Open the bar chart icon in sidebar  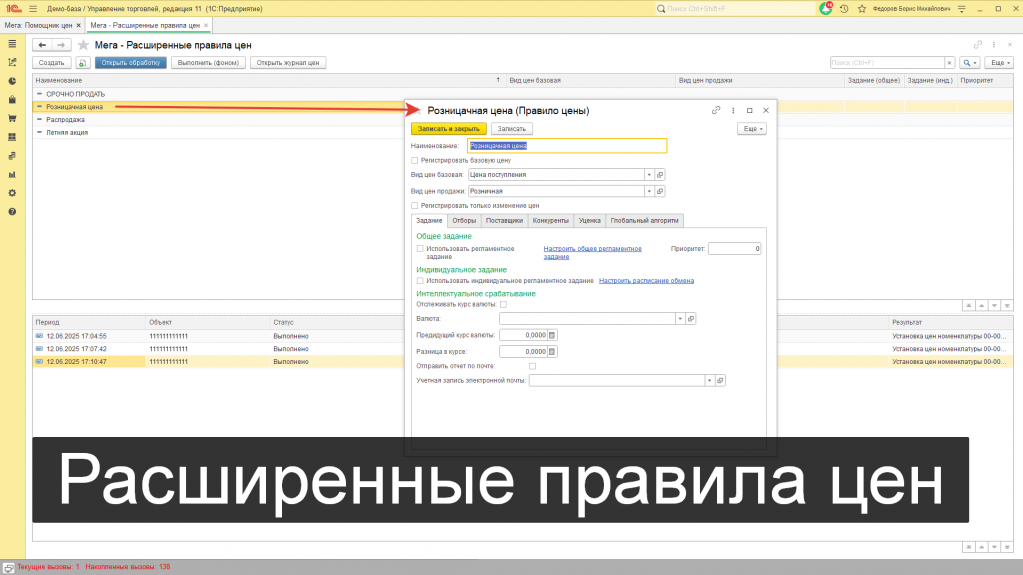pyautogui.click(x=12, y=174)
